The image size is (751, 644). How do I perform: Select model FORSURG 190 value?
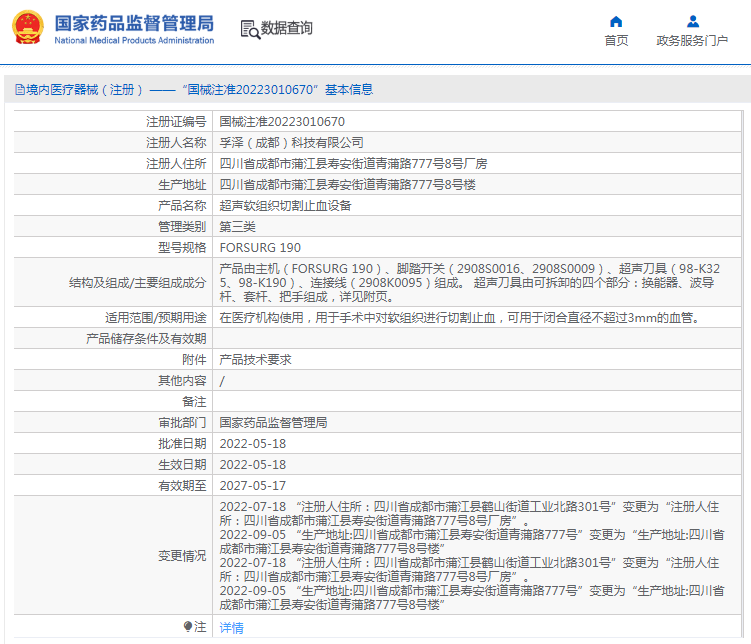point(260,248)
